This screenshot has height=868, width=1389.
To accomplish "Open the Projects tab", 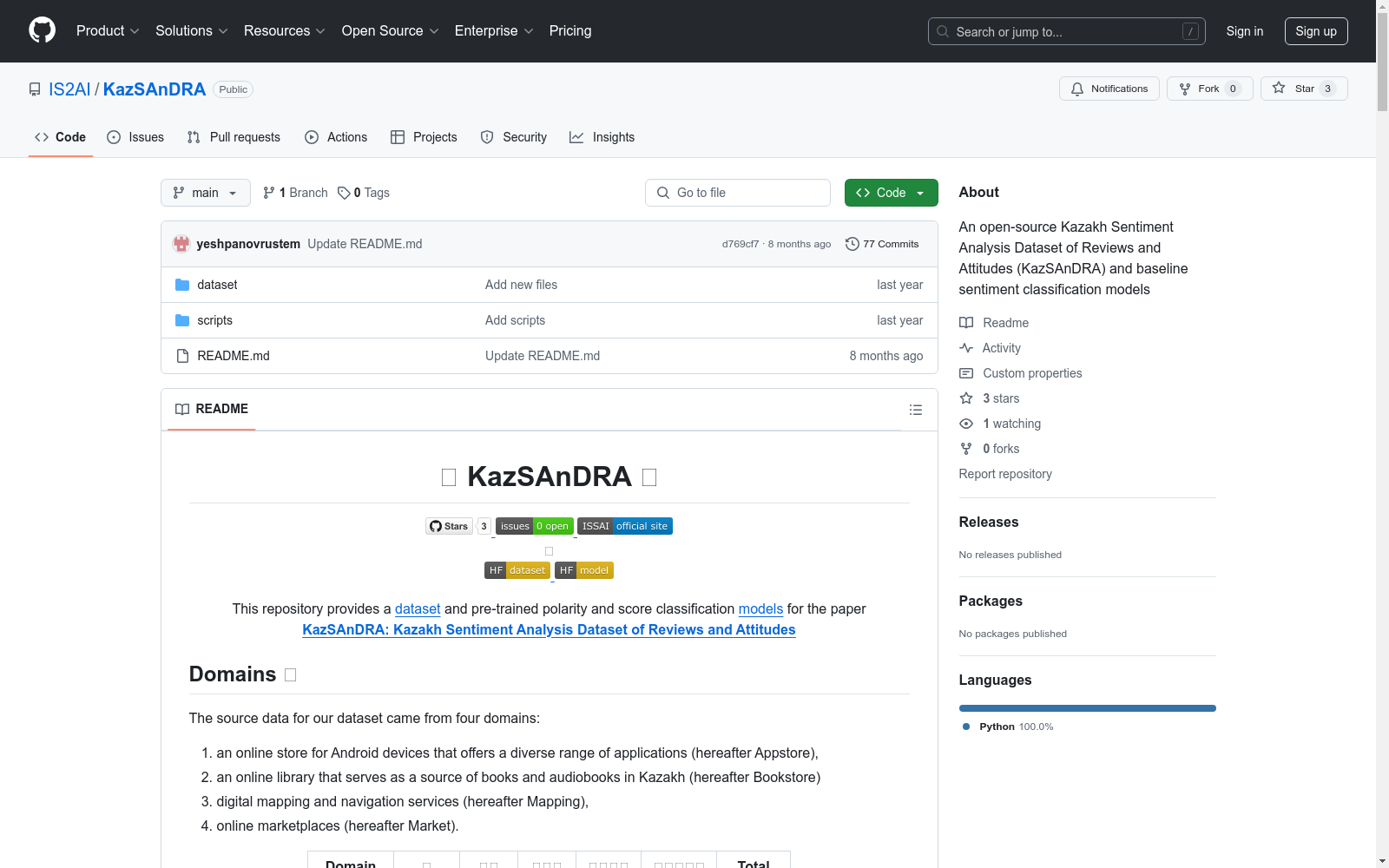I will click(424, 137).
